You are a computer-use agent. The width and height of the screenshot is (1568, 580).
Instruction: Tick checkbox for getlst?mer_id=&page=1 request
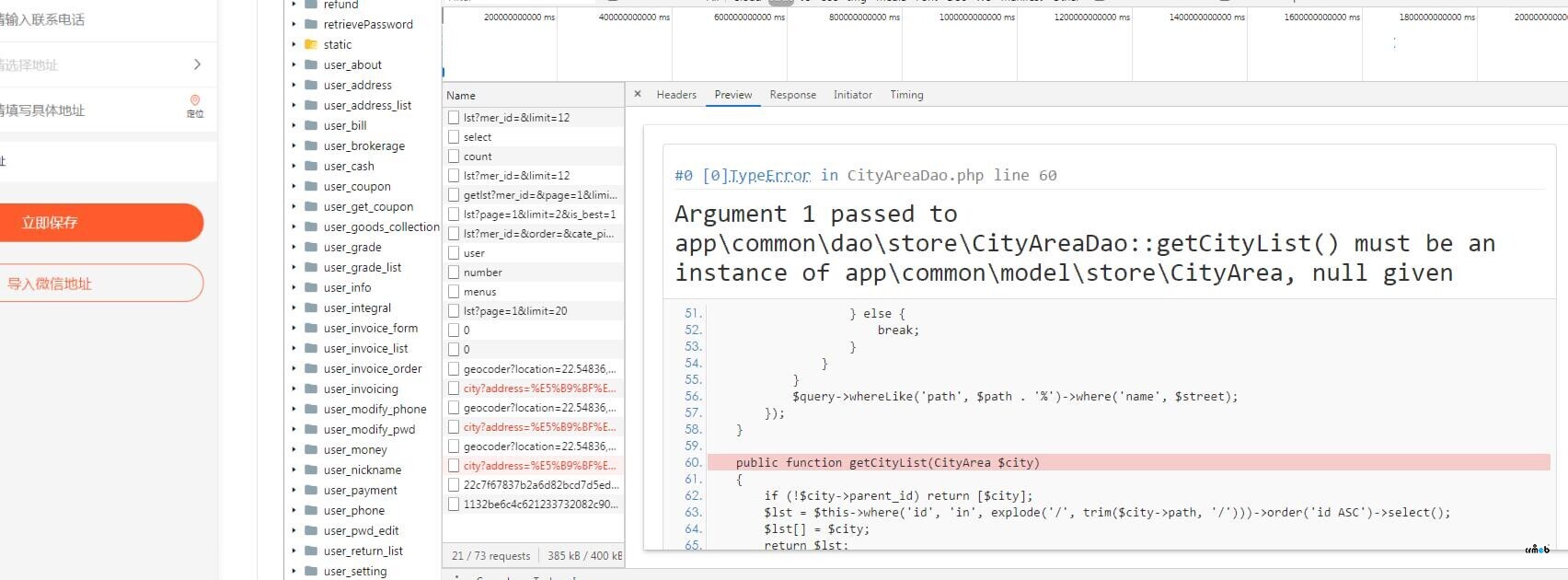tap(454, 195)
